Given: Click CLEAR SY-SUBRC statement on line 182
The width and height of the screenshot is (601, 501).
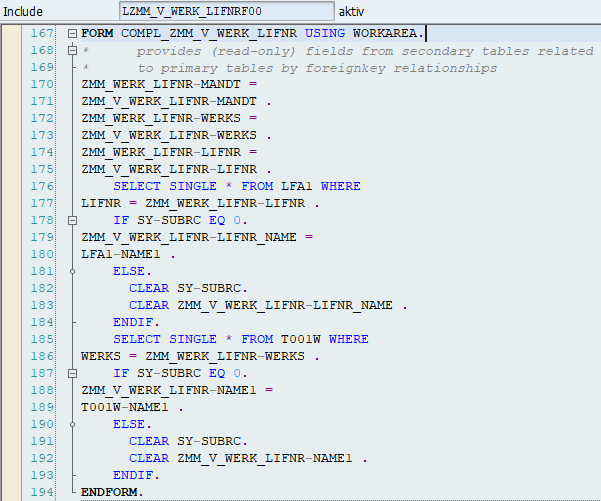Looking at the screenshot, I should coord(188,288).
